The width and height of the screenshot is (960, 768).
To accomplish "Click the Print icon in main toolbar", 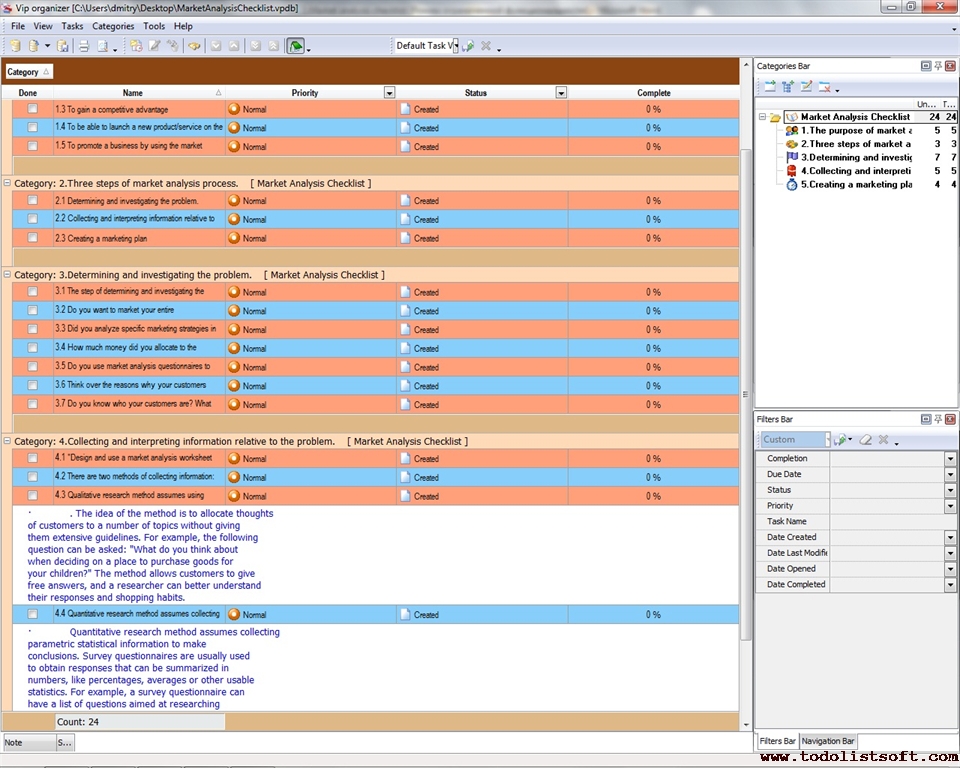I will click(84, 46).
